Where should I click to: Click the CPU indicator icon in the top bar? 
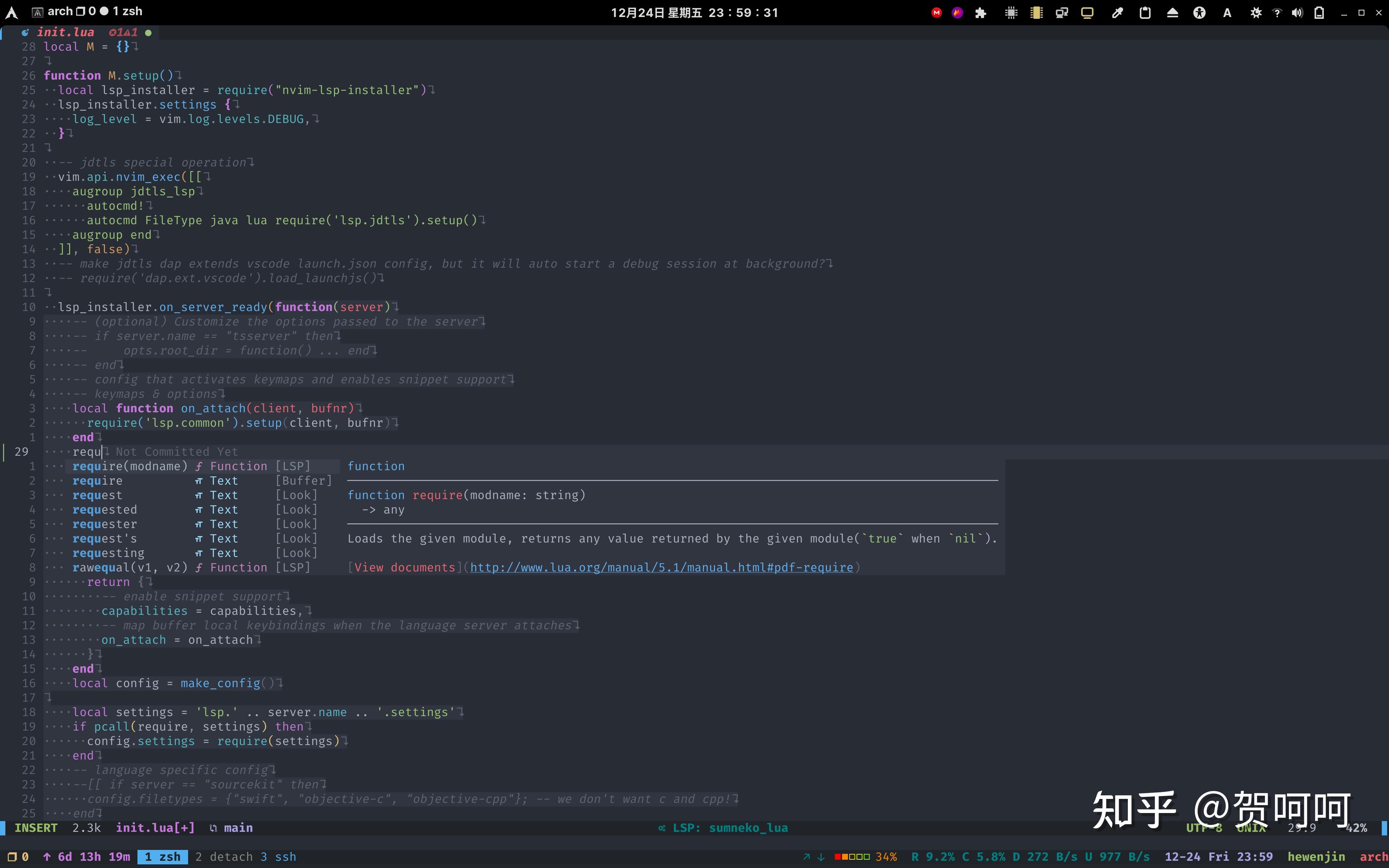coord(1011,12)
